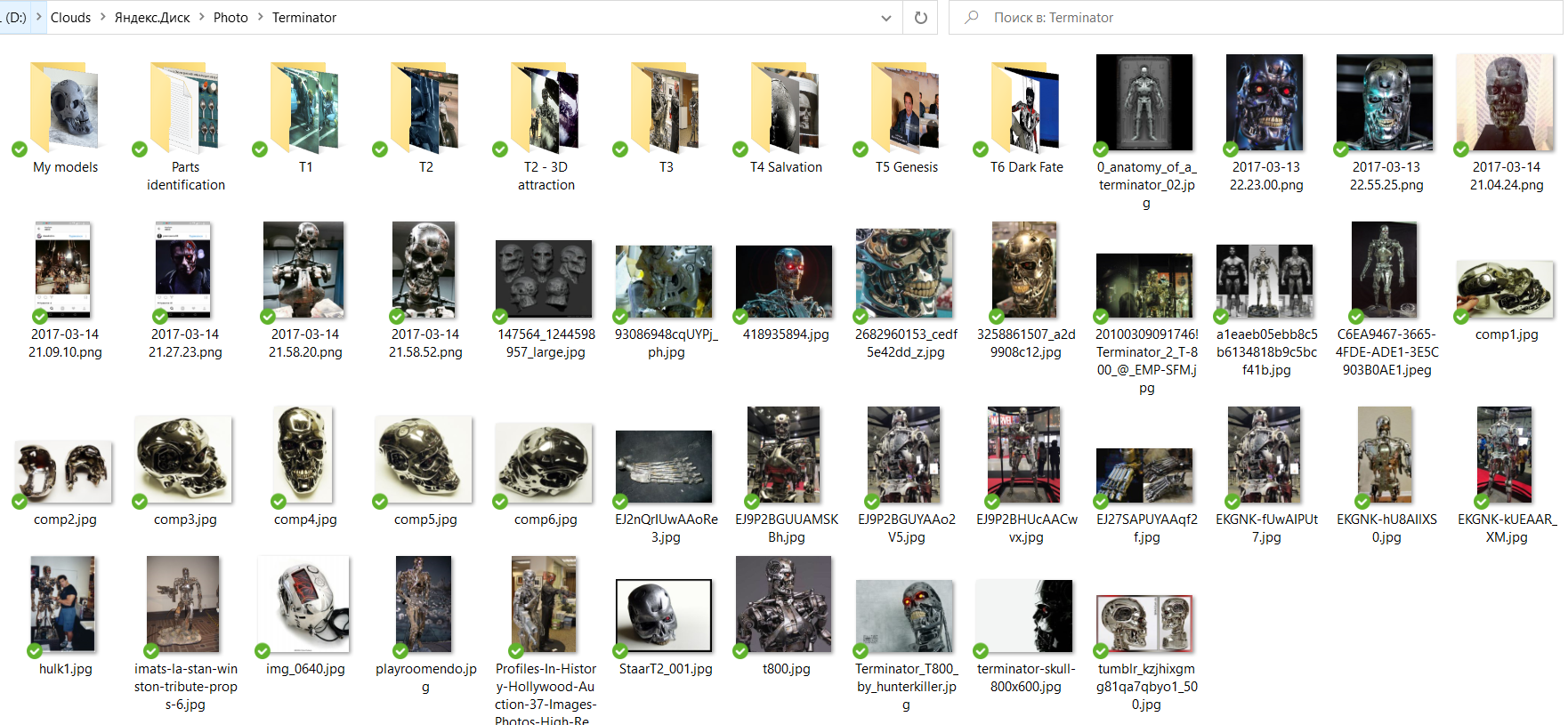1568x725 pixels.
Task: Select a1eaeb05ebb8c5b6134818b9c5bcf41b.jpg thumbnail
Action: 1265,281
